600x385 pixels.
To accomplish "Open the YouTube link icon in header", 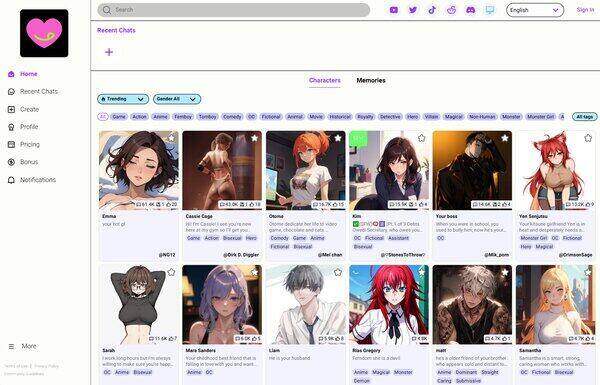I will pos(393,10).
